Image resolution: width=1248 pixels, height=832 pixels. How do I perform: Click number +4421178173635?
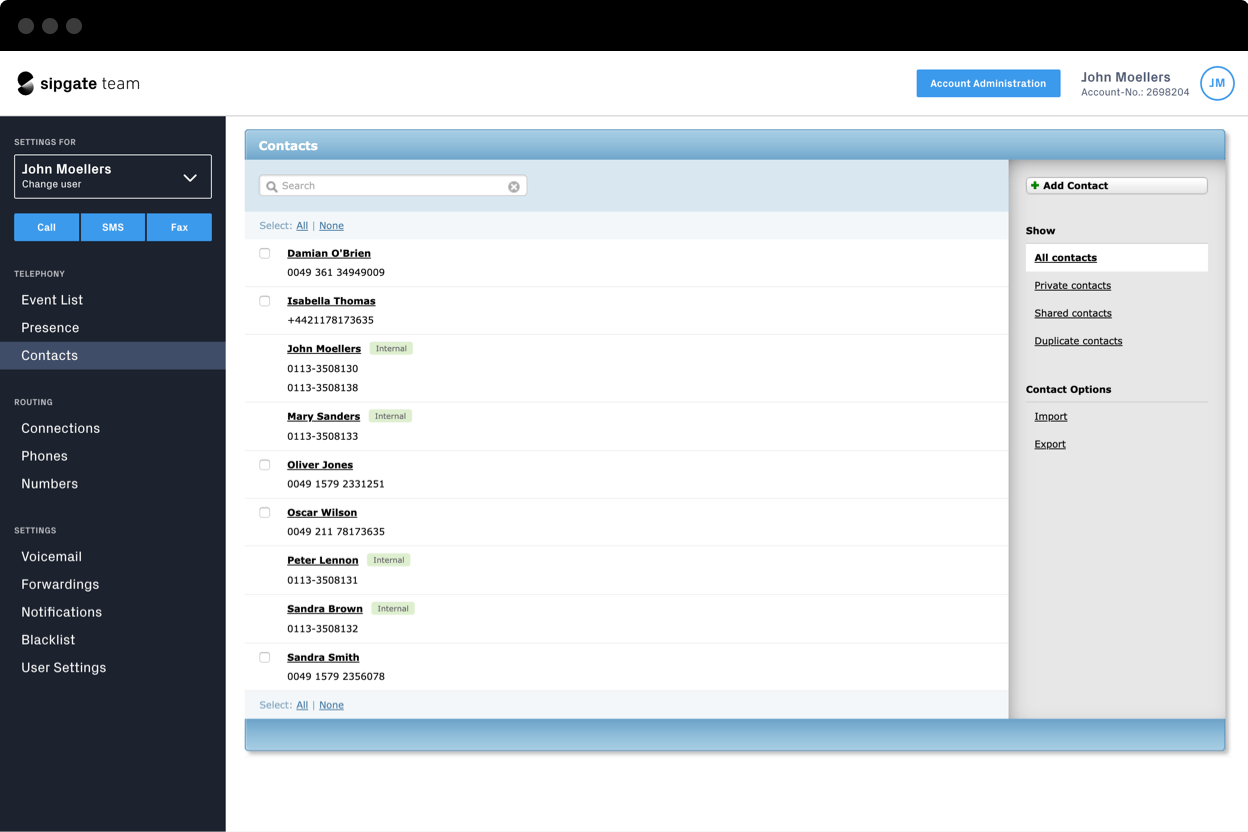[x=330, y=321]
